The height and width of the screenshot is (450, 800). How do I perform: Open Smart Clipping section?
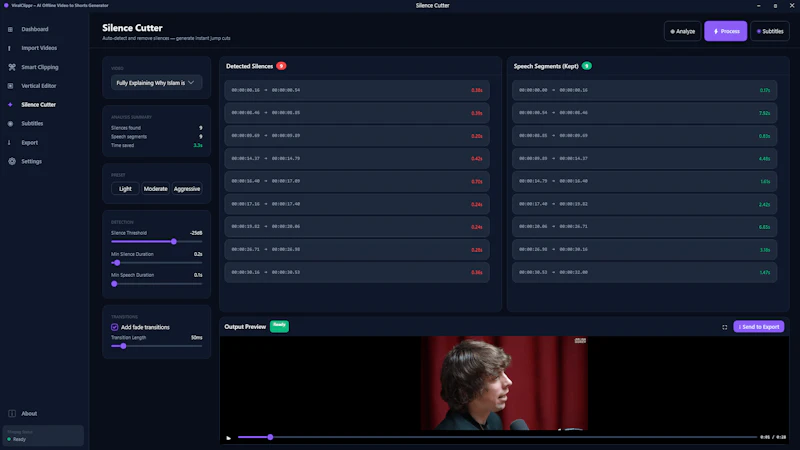40,67
